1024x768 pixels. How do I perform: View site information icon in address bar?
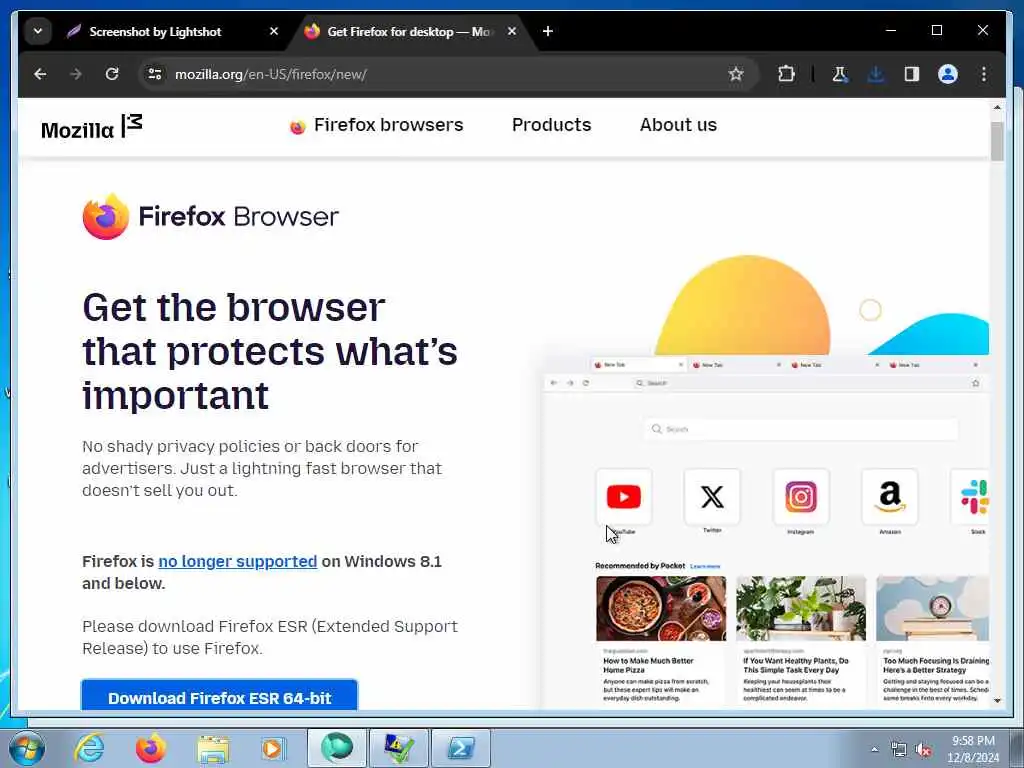(155, 74)
